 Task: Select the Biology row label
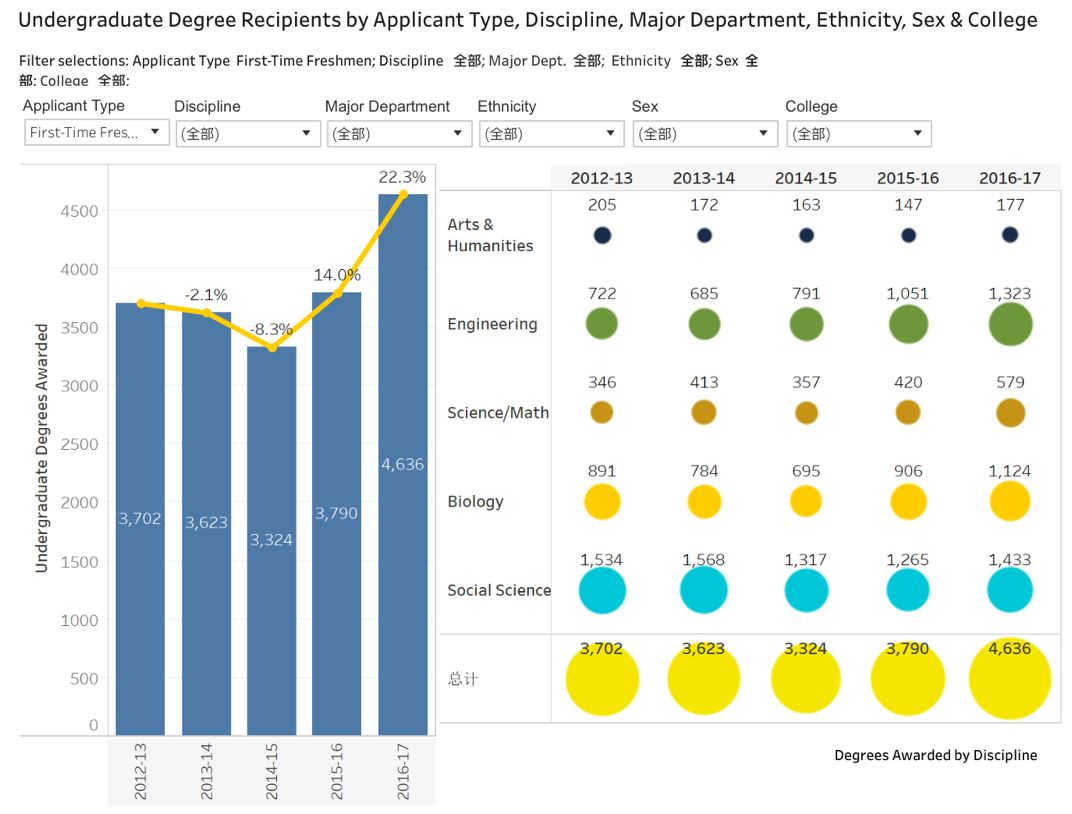point(475,502)
